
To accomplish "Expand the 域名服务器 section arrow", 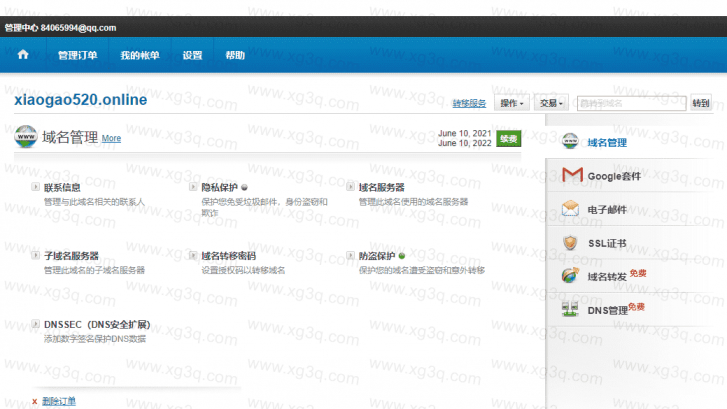I will [x=351, y=187].
